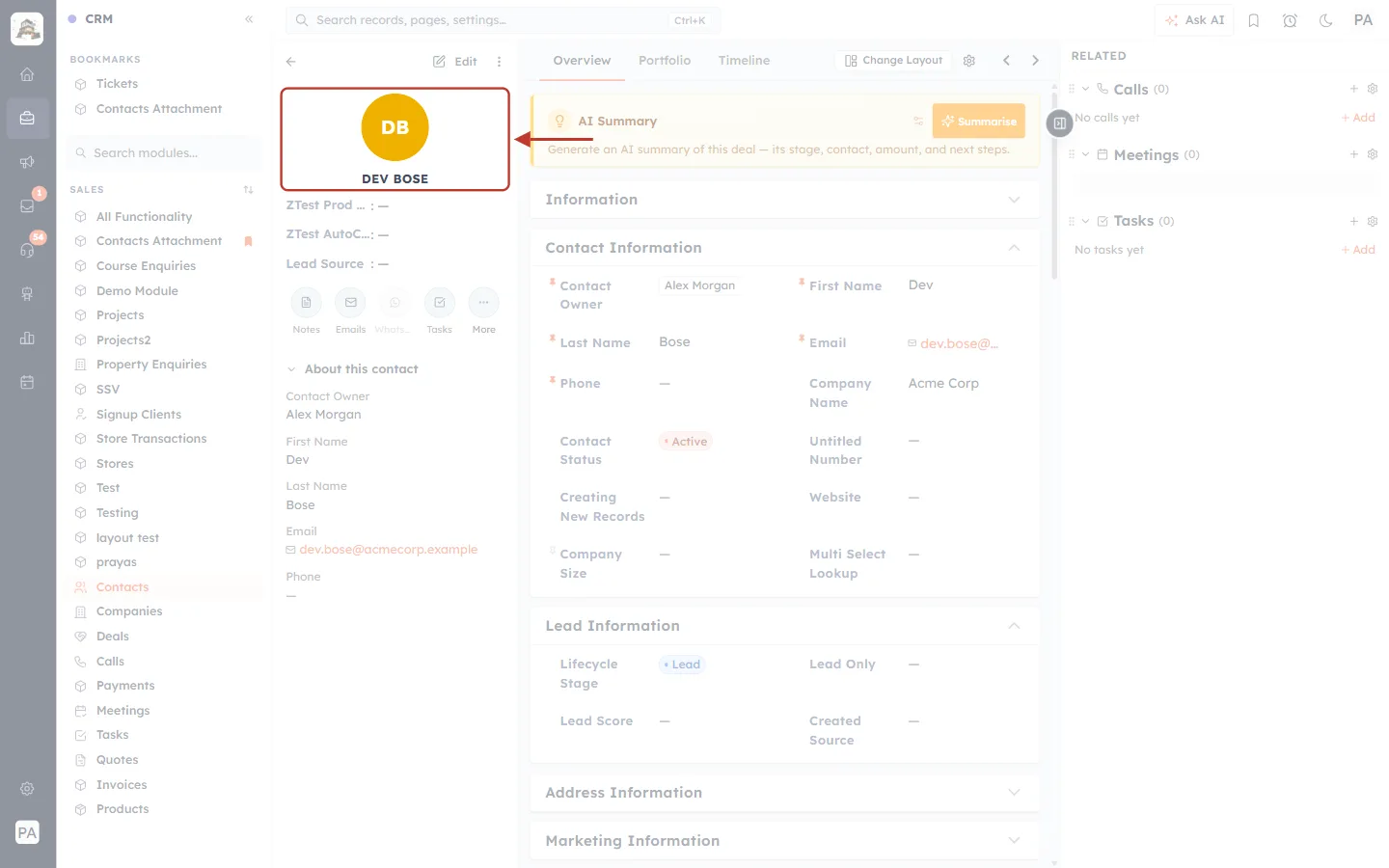
Task: Open the three-dot record menu
Action: (x=499, y=62)
